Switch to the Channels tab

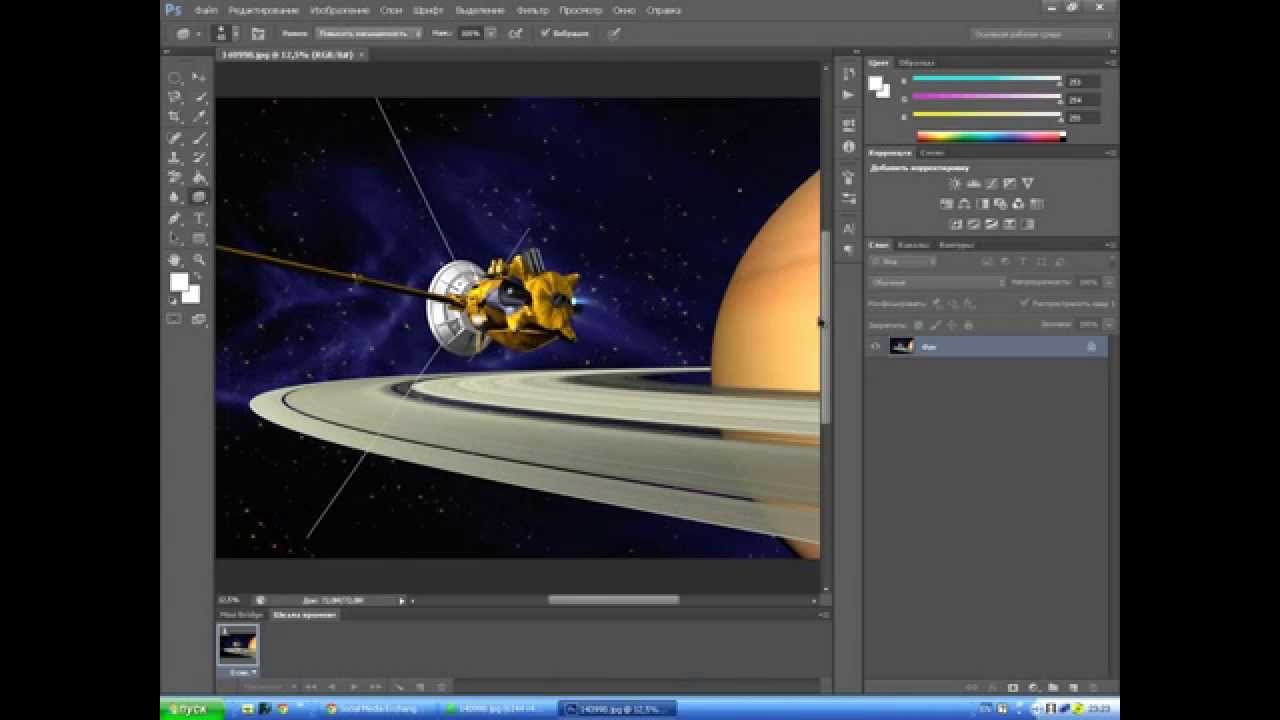pos(913,244)
